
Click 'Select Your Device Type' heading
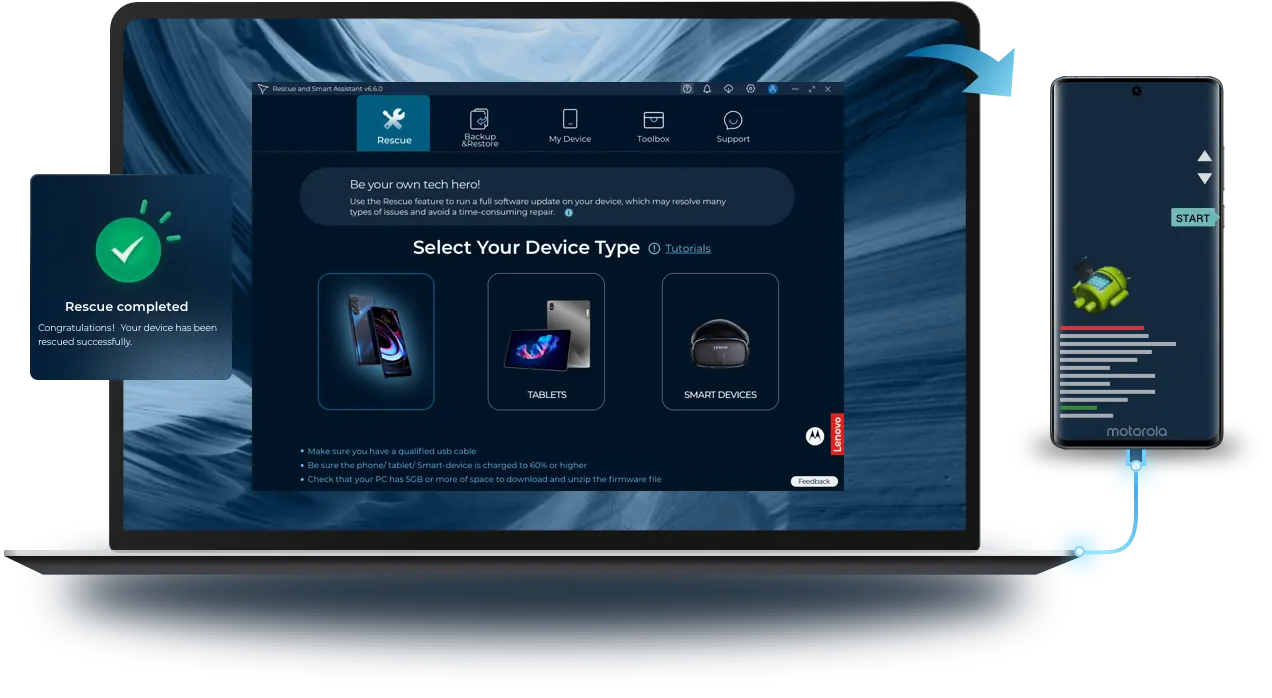pyautogui.click(x=526, y=248)
